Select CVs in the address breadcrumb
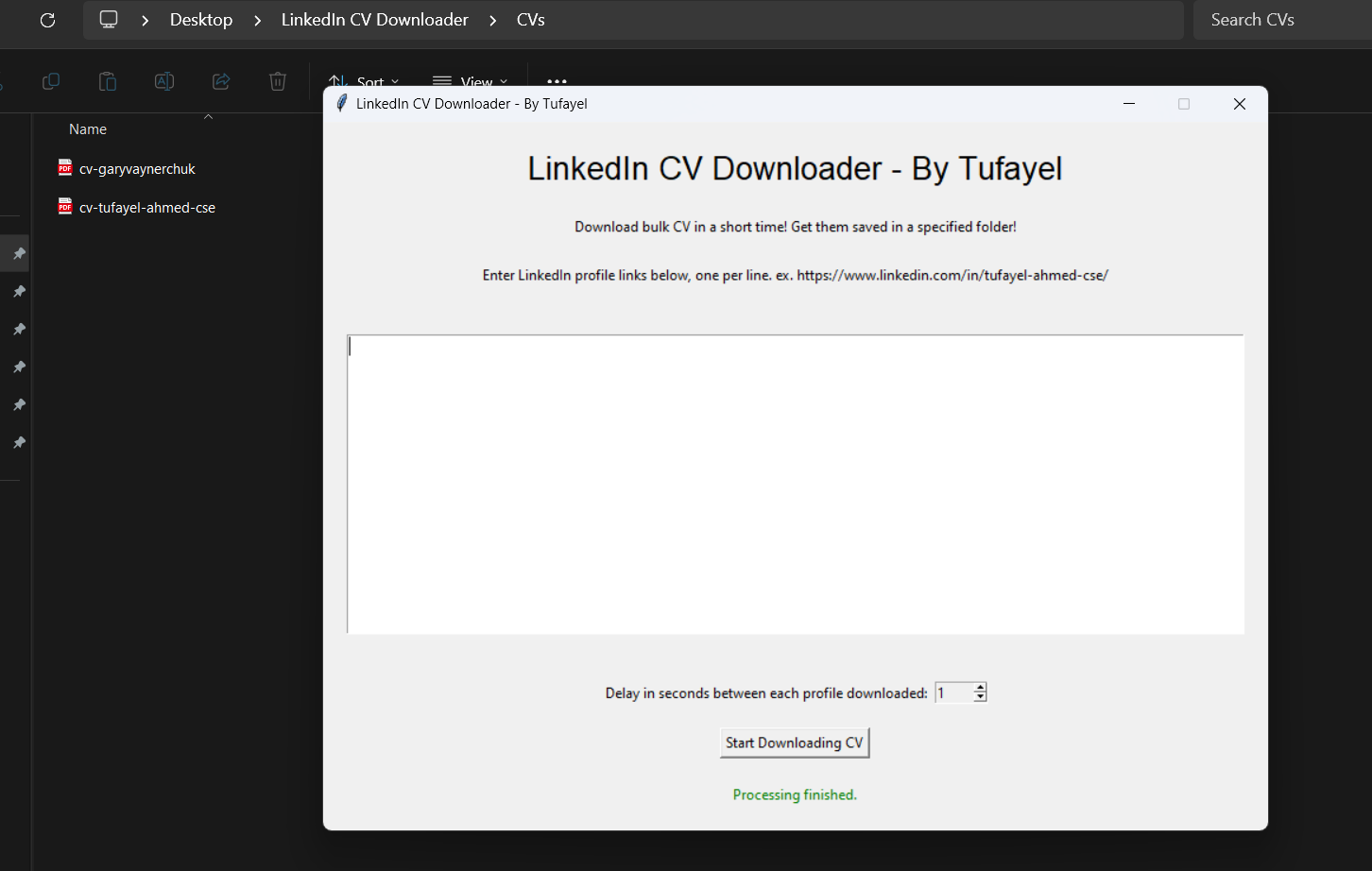Image resolution: width=1372 pixels, height=871 pixels. coord(531,20)
